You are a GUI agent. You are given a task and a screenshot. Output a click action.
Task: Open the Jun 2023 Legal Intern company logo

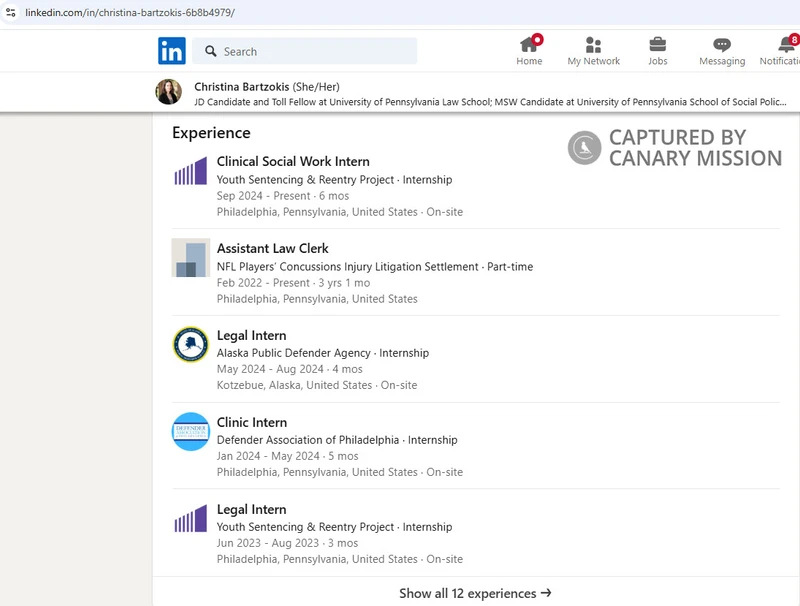190,518
